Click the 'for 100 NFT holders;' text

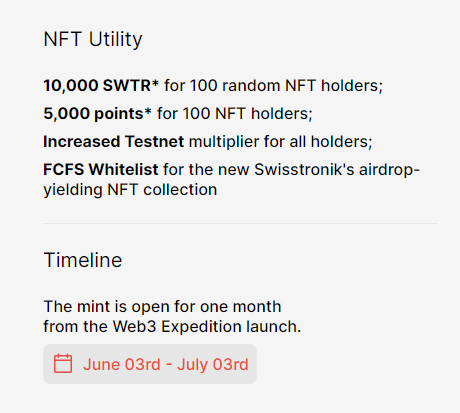click(235, 114)
